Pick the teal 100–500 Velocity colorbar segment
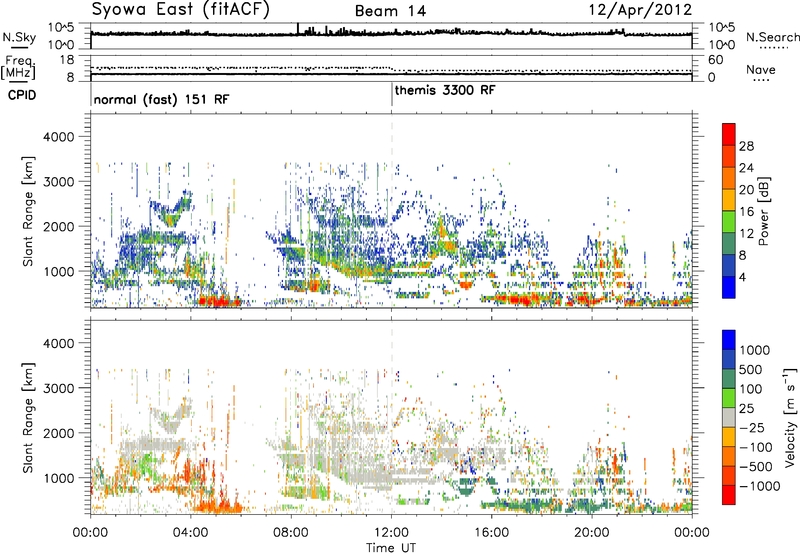Viewport: 800px width, 554px height. click(729, 379)
